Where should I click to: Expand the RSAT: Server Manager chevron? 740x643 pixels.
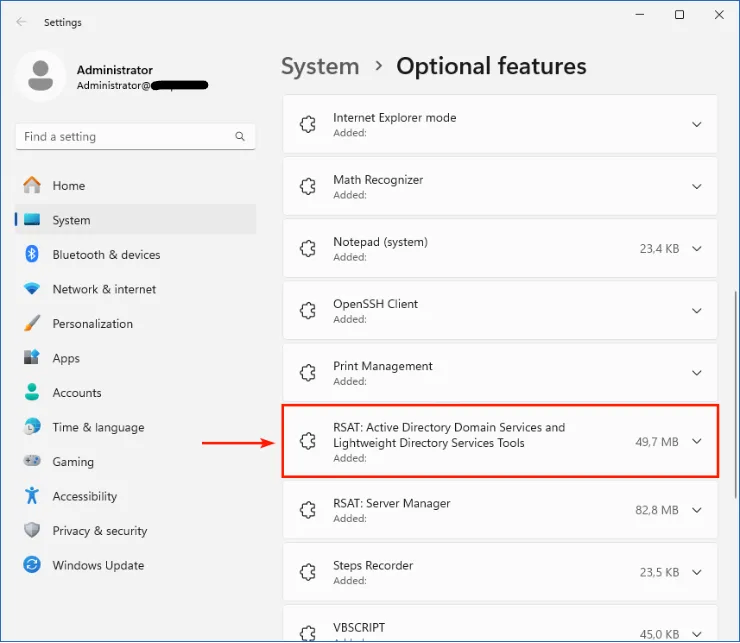[697, 511]
